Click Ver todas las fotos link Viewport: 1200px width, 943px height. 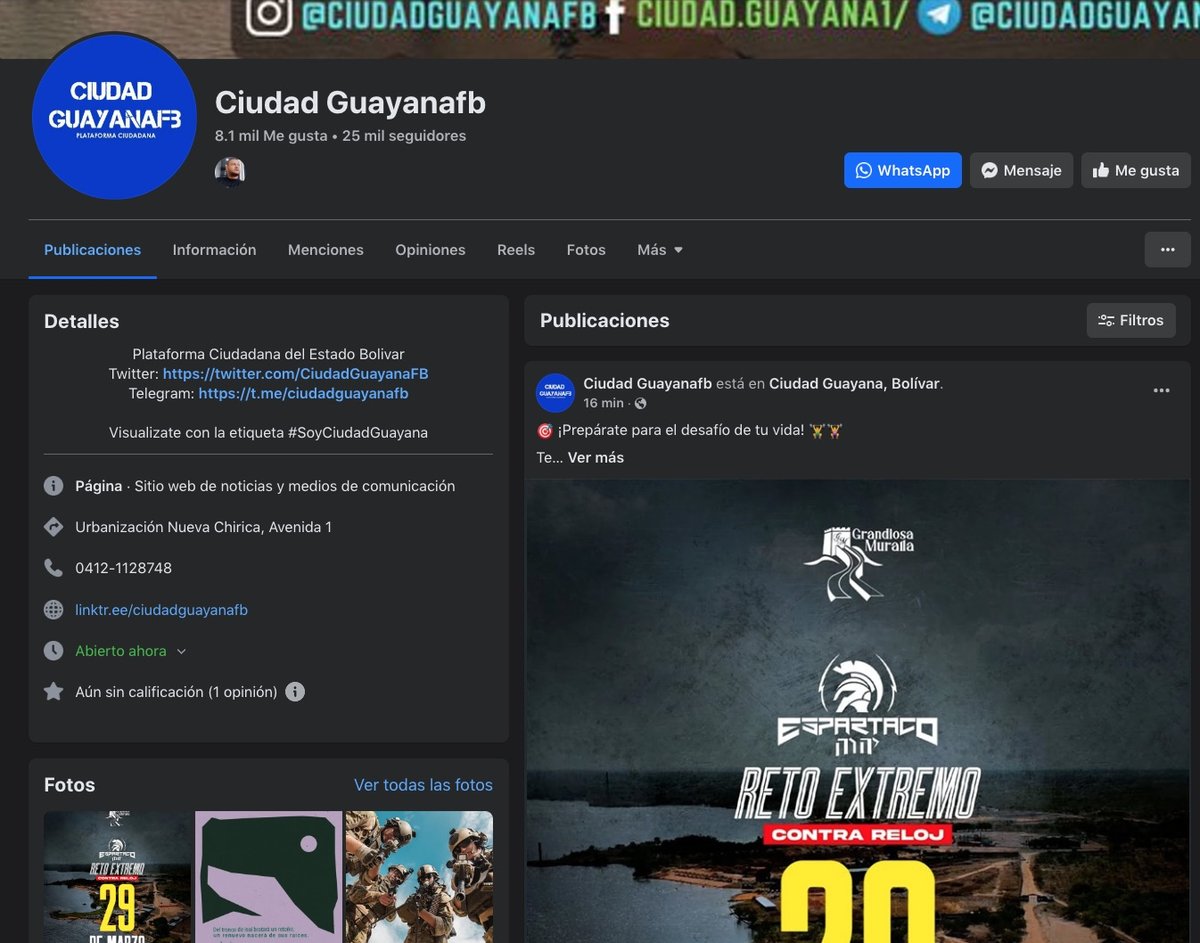point(423,785)
